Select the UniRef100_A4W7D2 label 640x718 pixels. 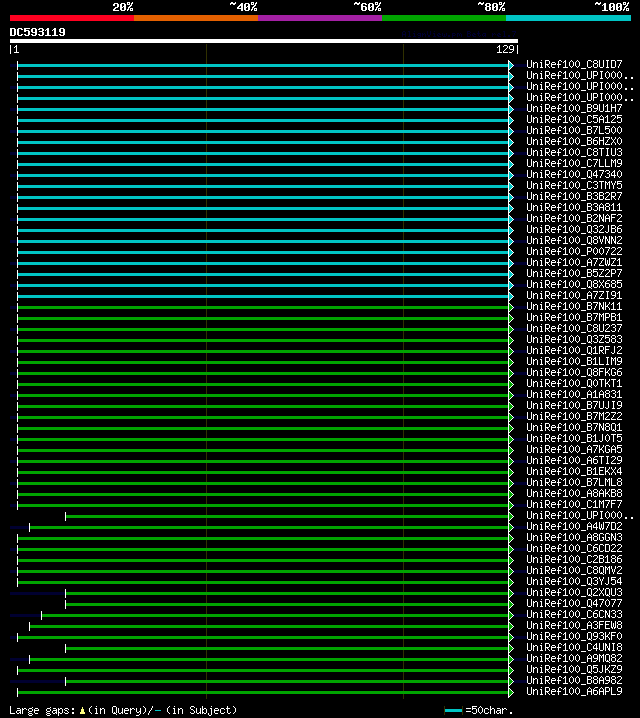click(574, 526)
